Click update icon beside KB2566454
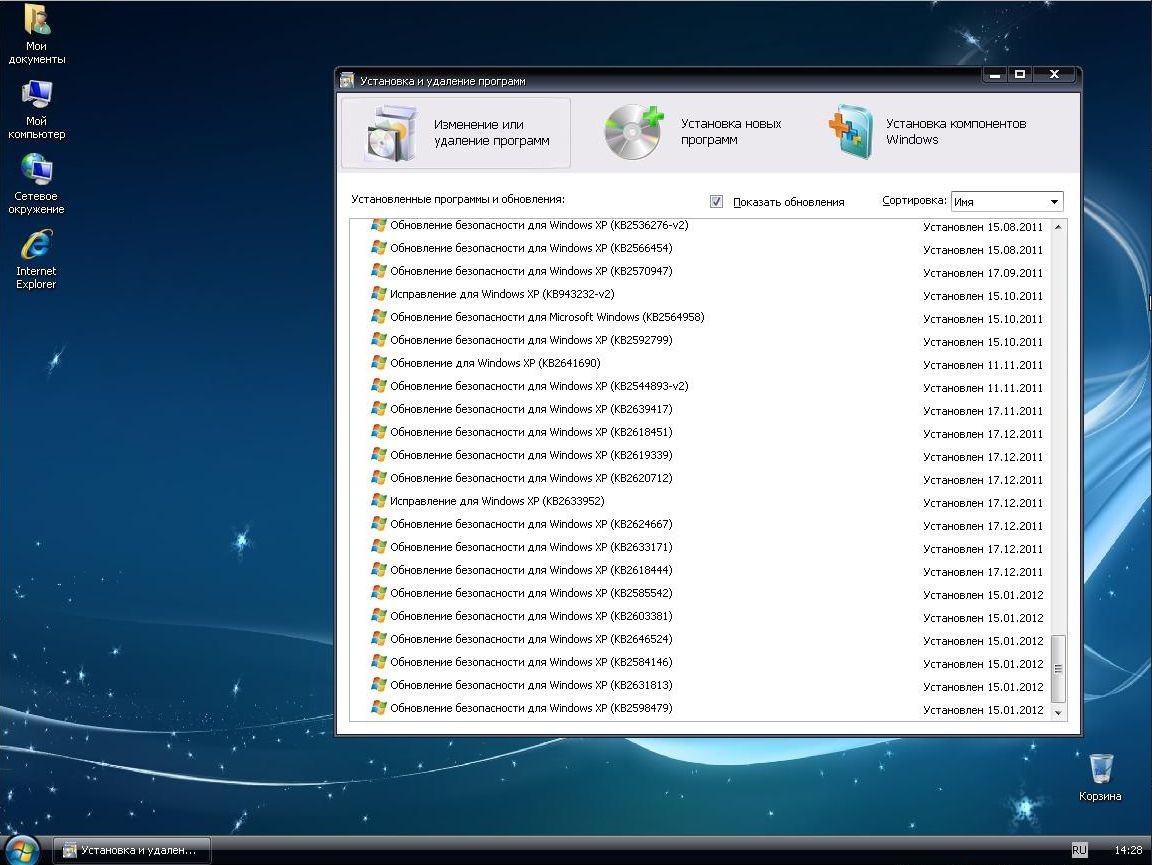Screen dimensions: 1152x865 point(378,248)
